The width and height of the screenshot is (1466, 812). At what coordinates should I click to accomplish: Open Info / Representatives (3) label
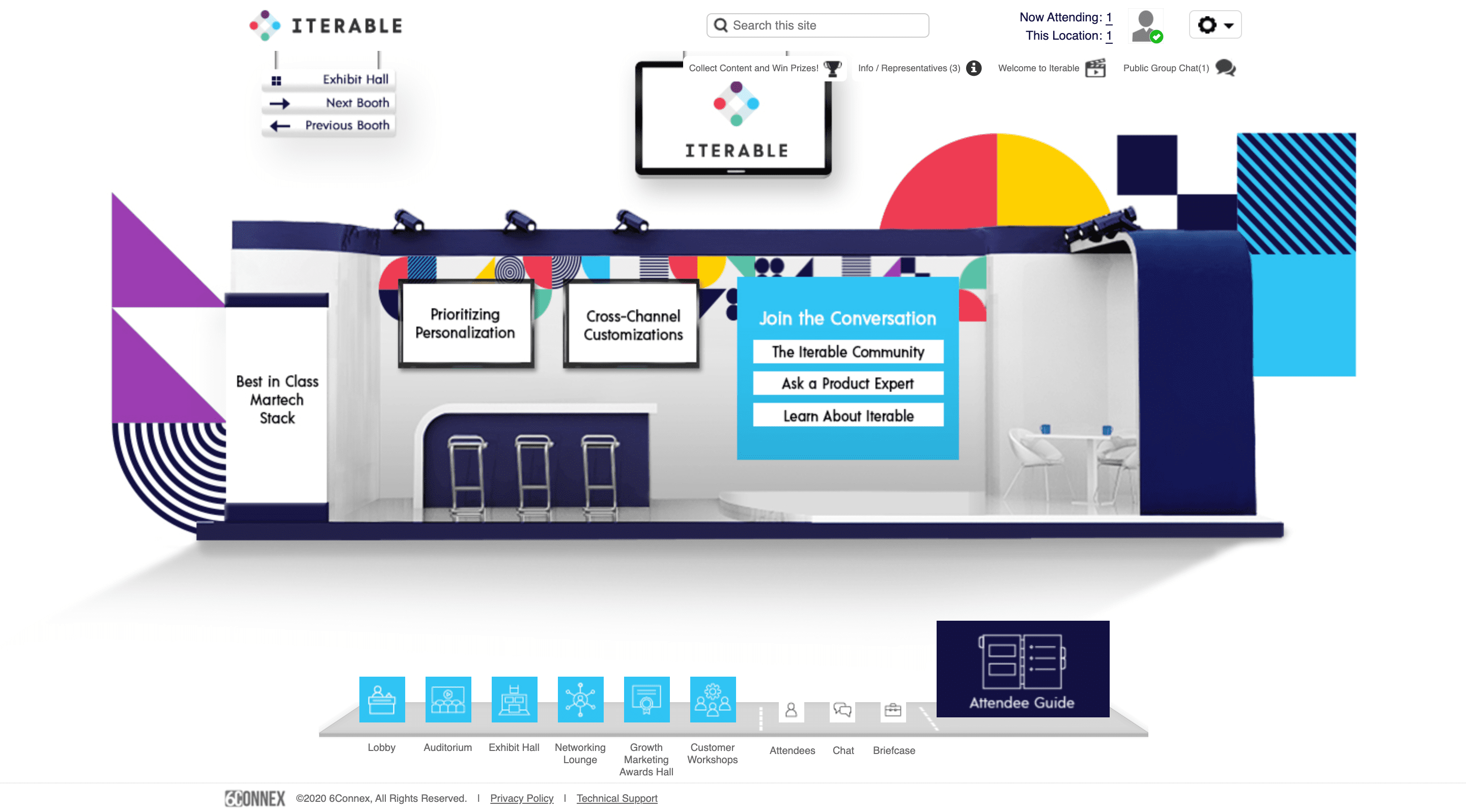909,68
